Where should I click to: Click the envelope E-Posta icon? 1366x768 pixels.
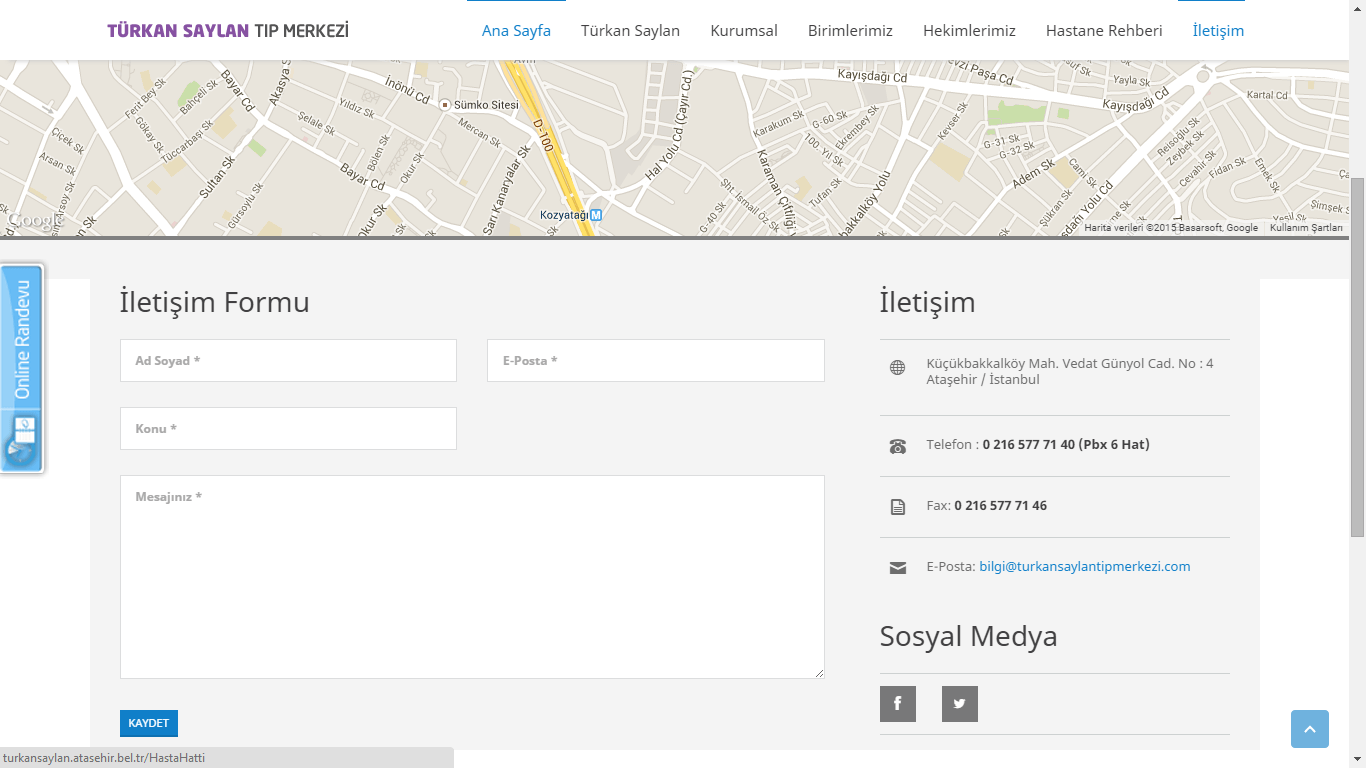(898, 568)
